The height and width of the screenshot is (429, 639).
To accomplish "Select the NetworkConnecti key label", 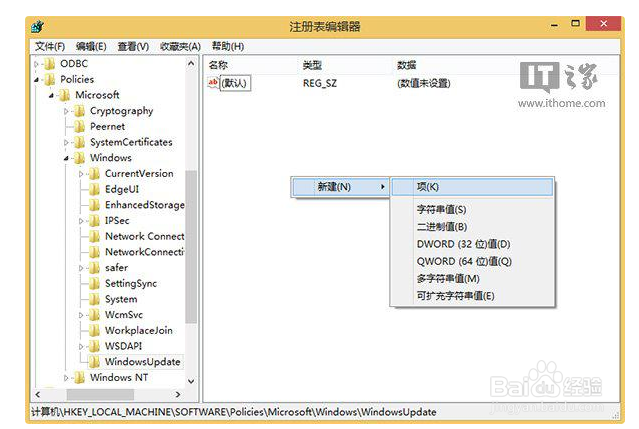I will (x=145, y=252).
